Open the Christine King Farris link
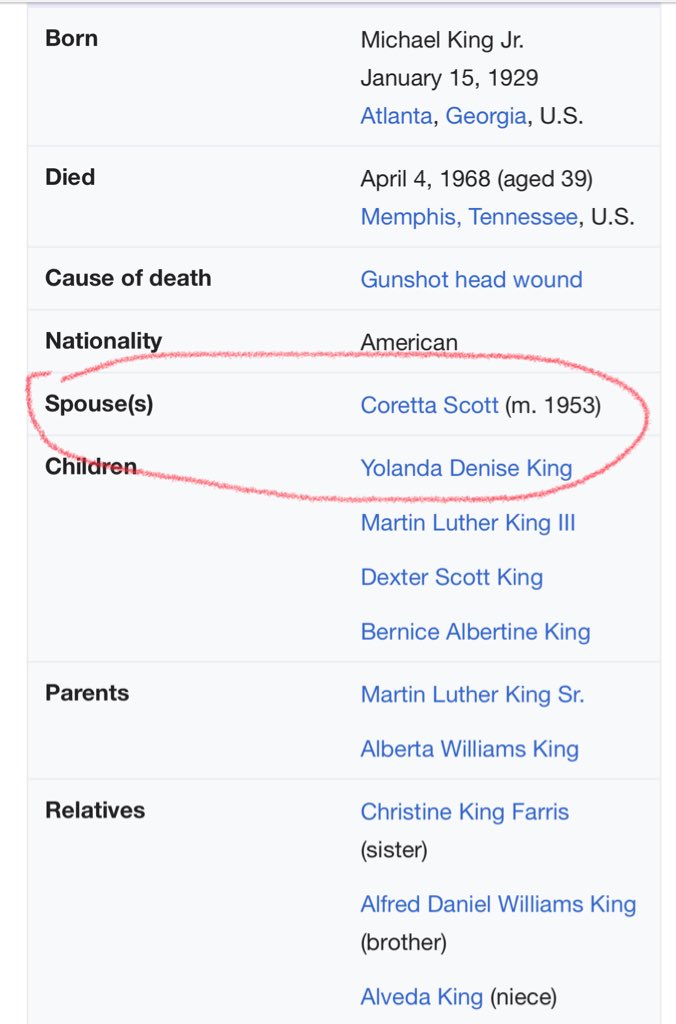This screenshot has height=1024, width=676. pos(465,812)
